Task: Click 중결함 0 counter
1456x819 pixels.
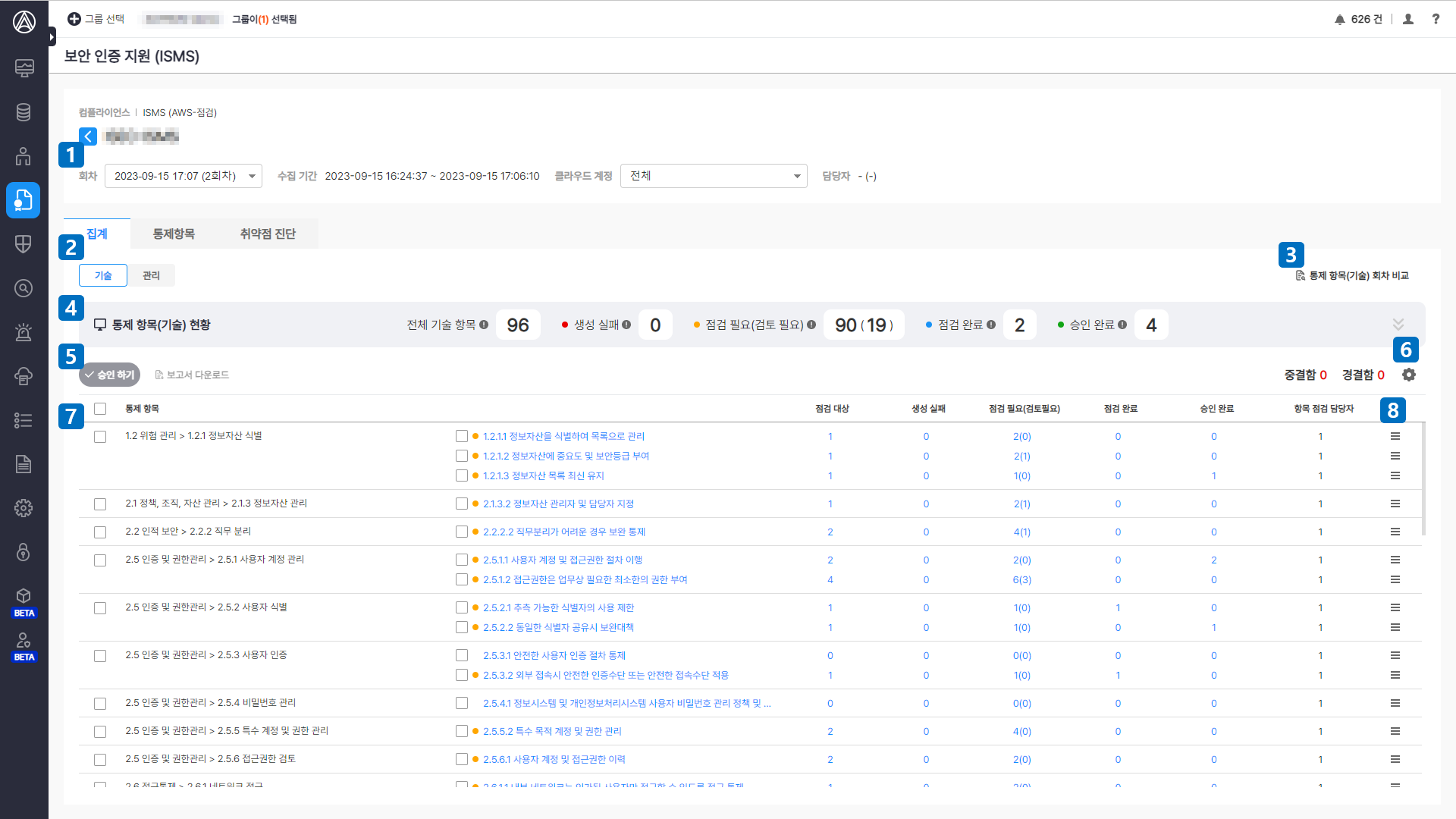Action: 1305,375
